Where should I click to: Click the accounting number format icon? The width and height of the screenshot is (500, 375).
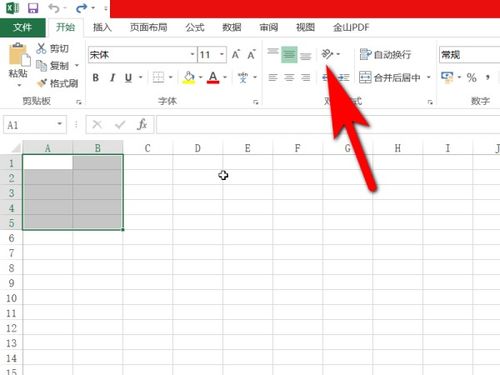[x=447, y=77]
